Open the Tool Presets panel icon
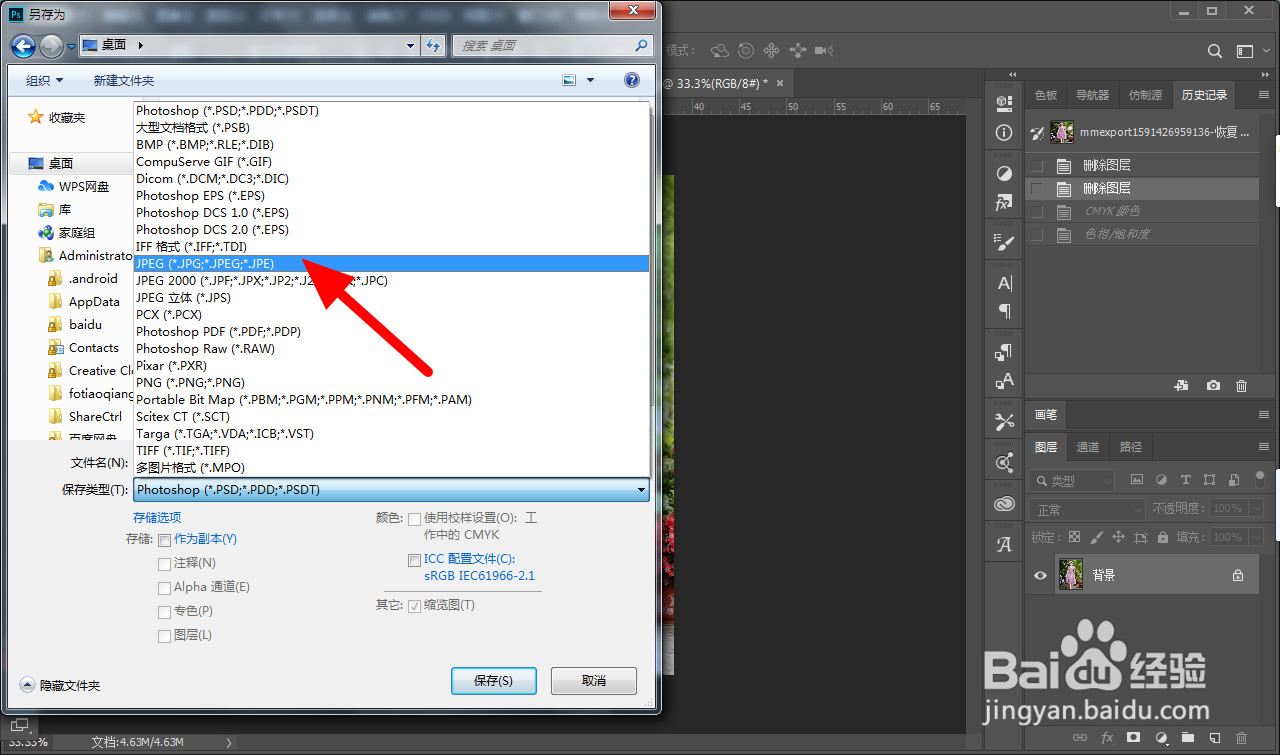The image size is (1280, 755). click(1005, 422)
